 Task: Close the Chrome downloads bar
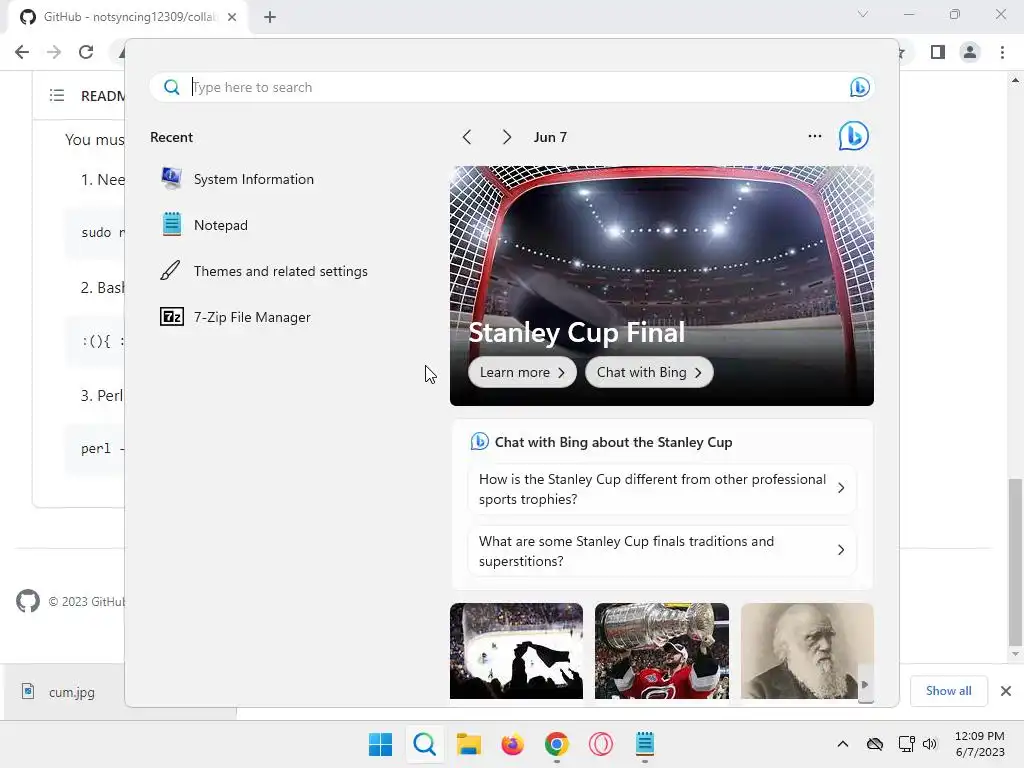pyautogui.click(x=1006, y=691)
